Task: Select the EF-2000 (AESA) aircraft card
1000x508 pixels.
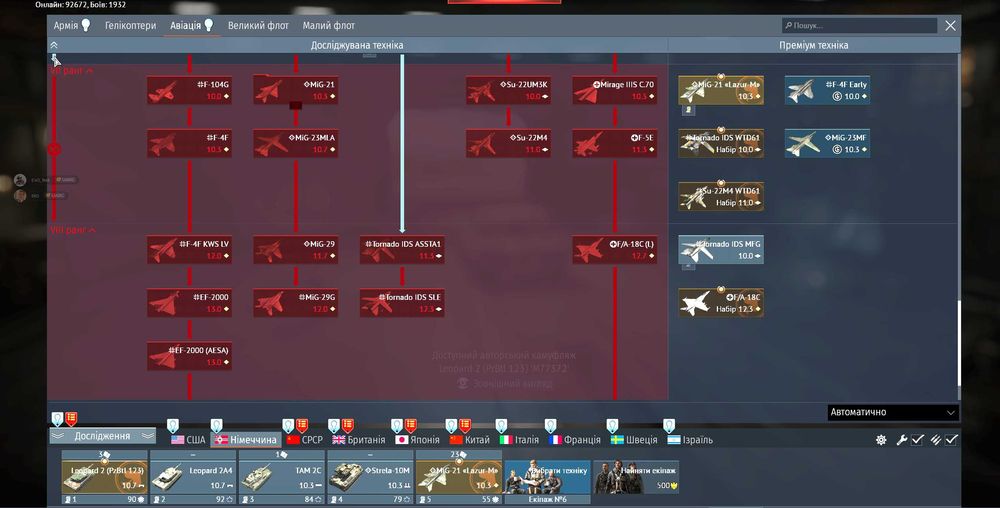Action: click(x=189, y=356)
